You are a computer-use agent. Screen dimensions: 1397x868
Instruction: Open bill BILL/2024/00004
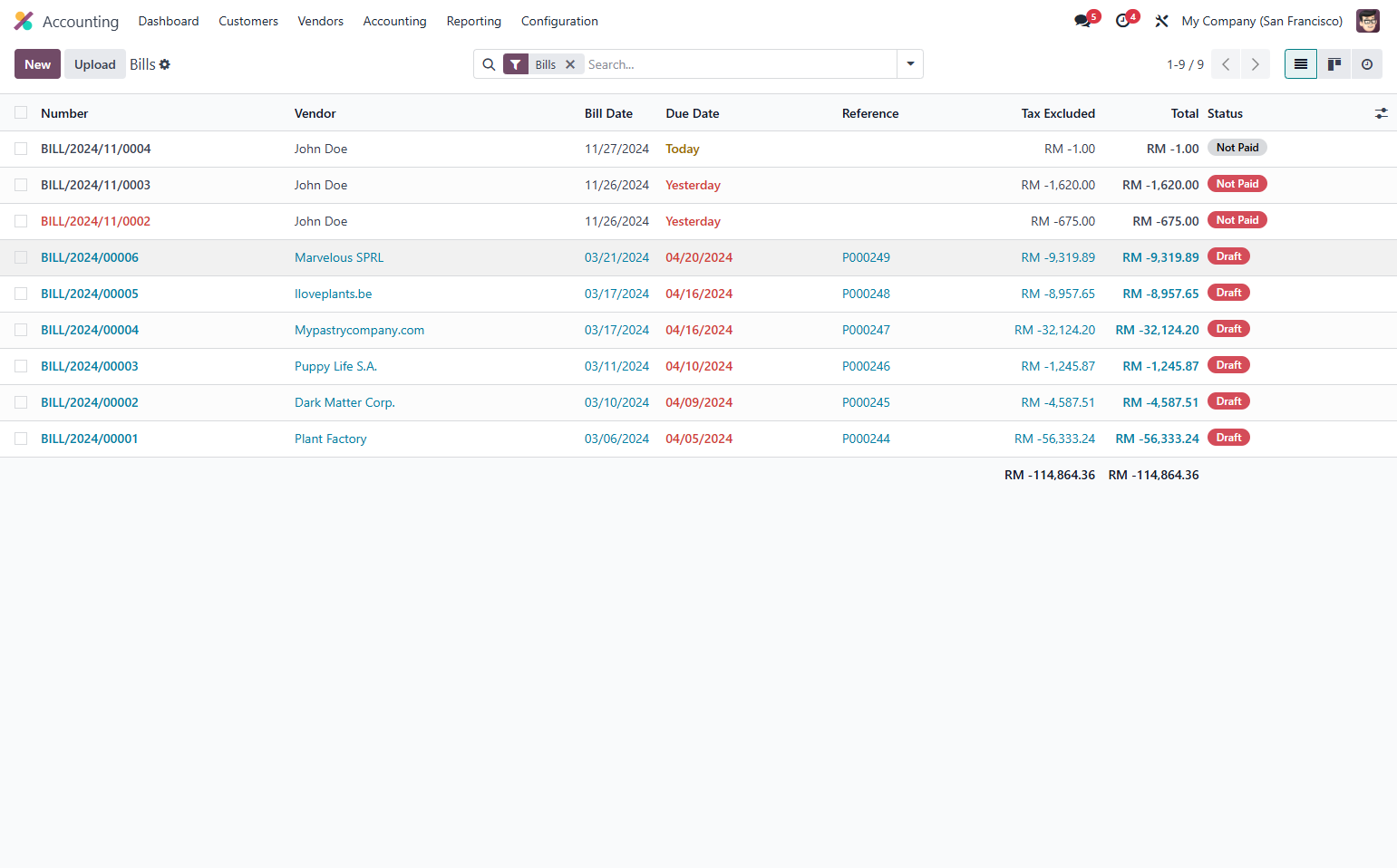point(90,330)
